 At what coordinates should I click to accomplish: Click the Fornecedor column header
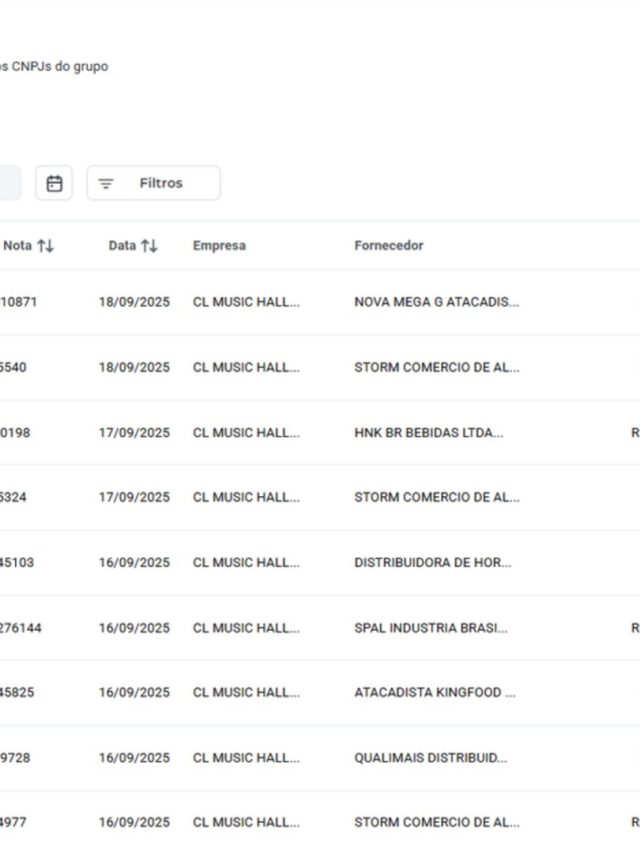click(389, 245)
